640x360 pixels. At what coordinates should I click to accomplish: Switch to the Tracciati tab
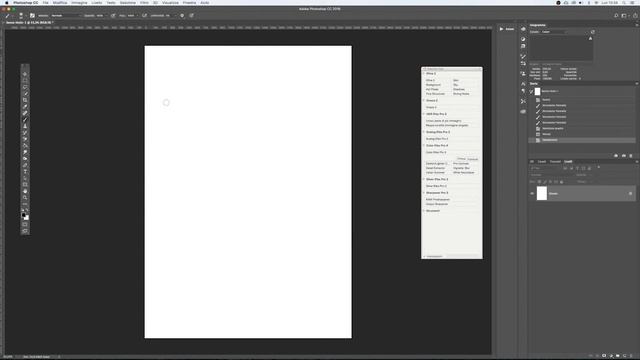(x=555, y=162)
